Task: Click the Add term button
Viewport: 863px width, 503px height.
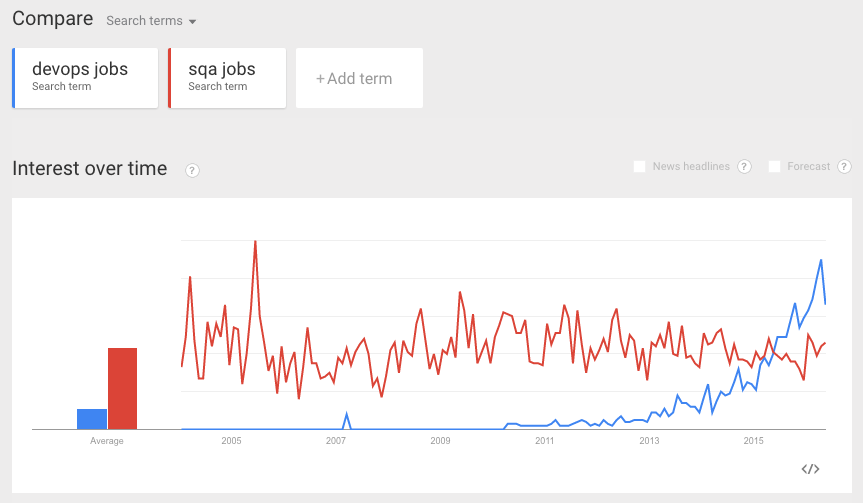Action: point(359,78)
